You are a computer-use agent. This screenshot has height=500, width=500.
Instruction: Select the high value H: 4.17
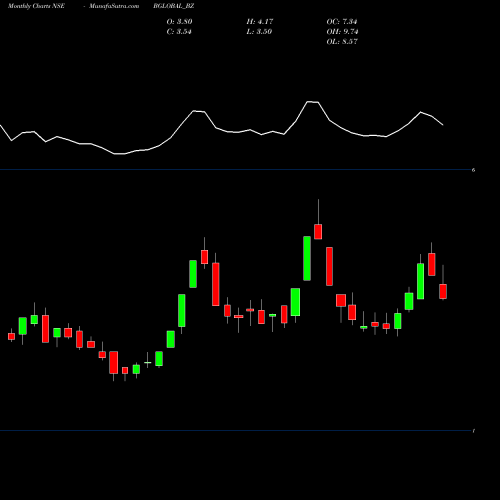[x=260, y=22]
